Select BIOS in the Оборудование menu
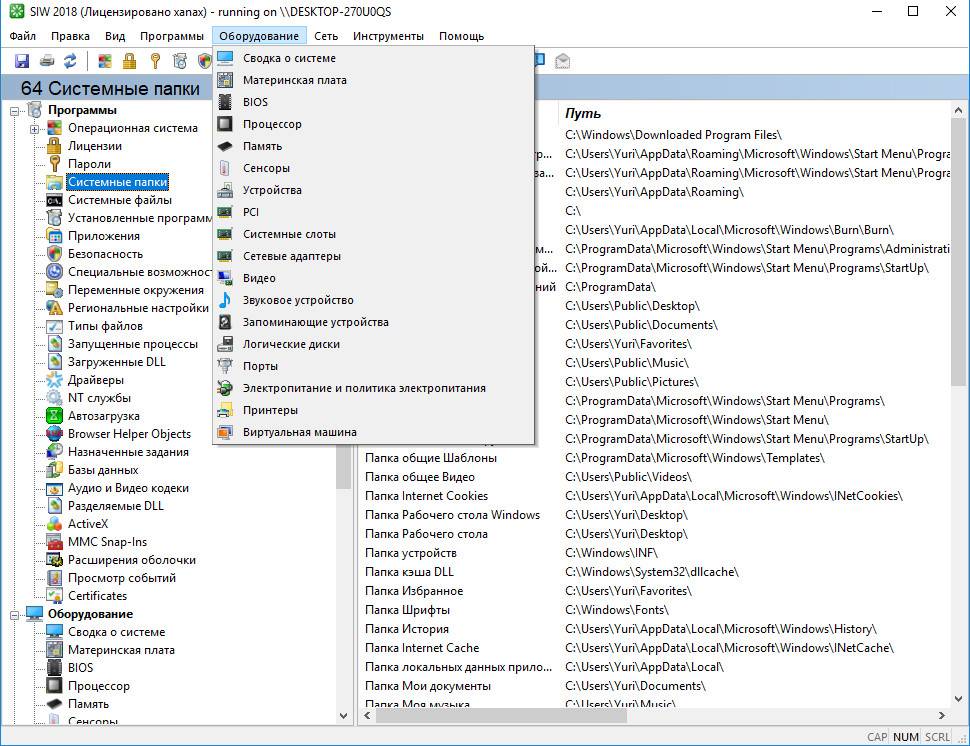970x746 pixels. point(255,102)
